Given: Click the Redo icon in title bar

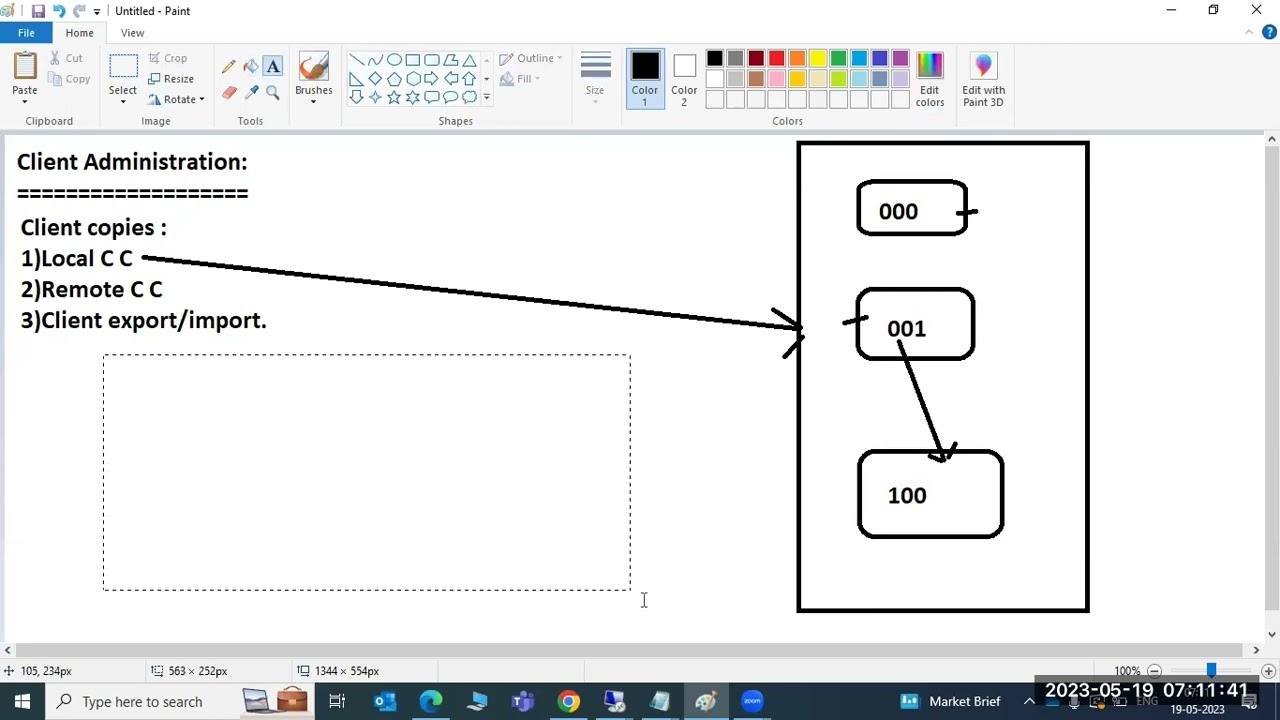Looking at the screenshot, I should (79, 11).
